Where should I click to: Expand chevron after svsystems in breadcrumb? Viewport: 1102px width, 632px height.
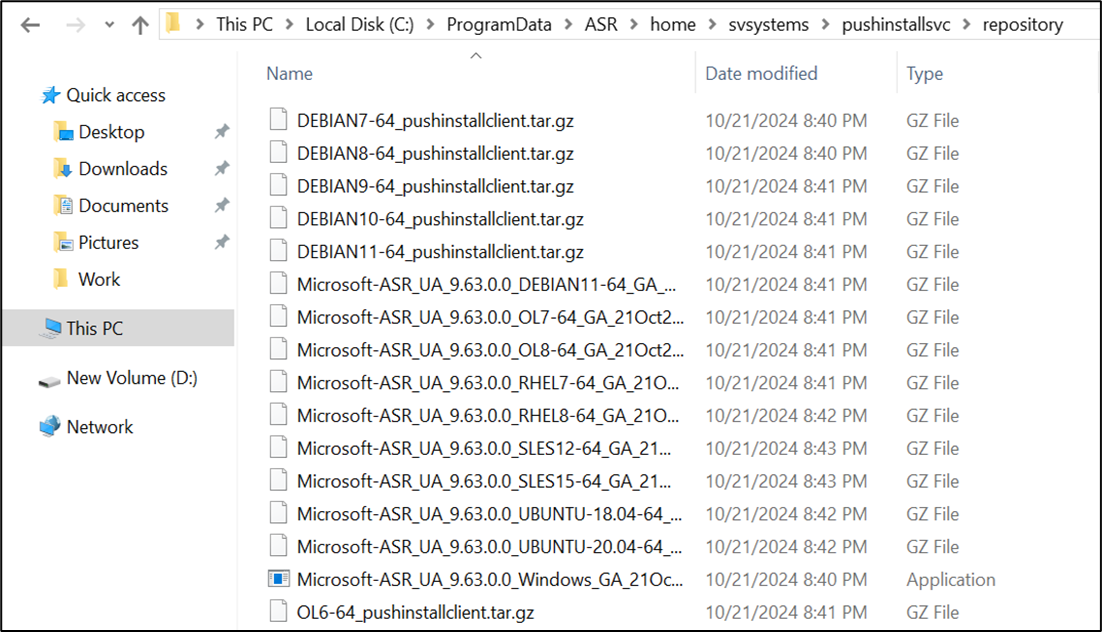click(826, 25)
